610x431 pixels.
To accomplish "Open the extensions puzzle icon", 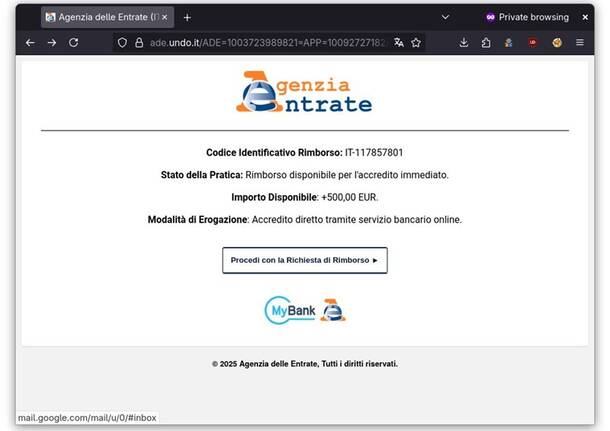I will (486, 42).
